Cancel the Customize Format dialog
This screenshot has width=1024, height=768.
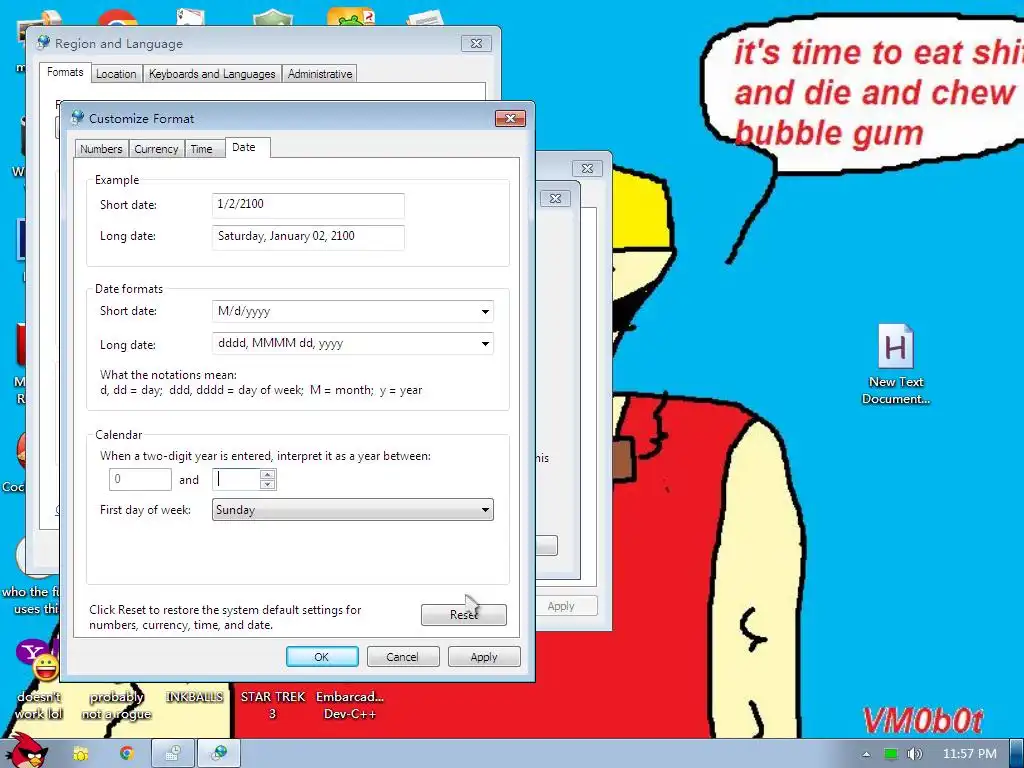(402, 657)
